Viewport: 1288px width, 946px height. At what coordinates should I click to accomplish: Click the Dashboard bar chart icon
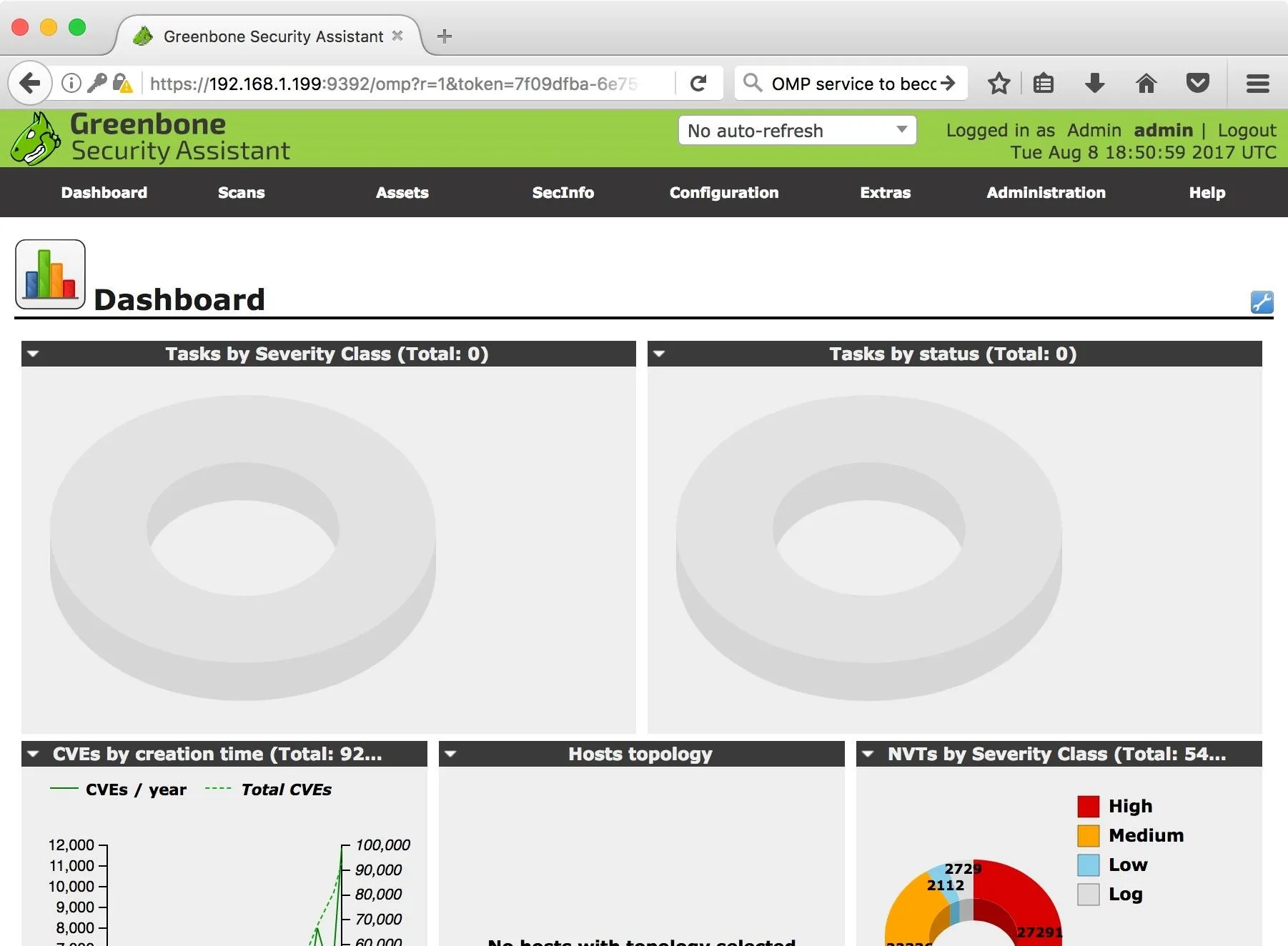50,274
